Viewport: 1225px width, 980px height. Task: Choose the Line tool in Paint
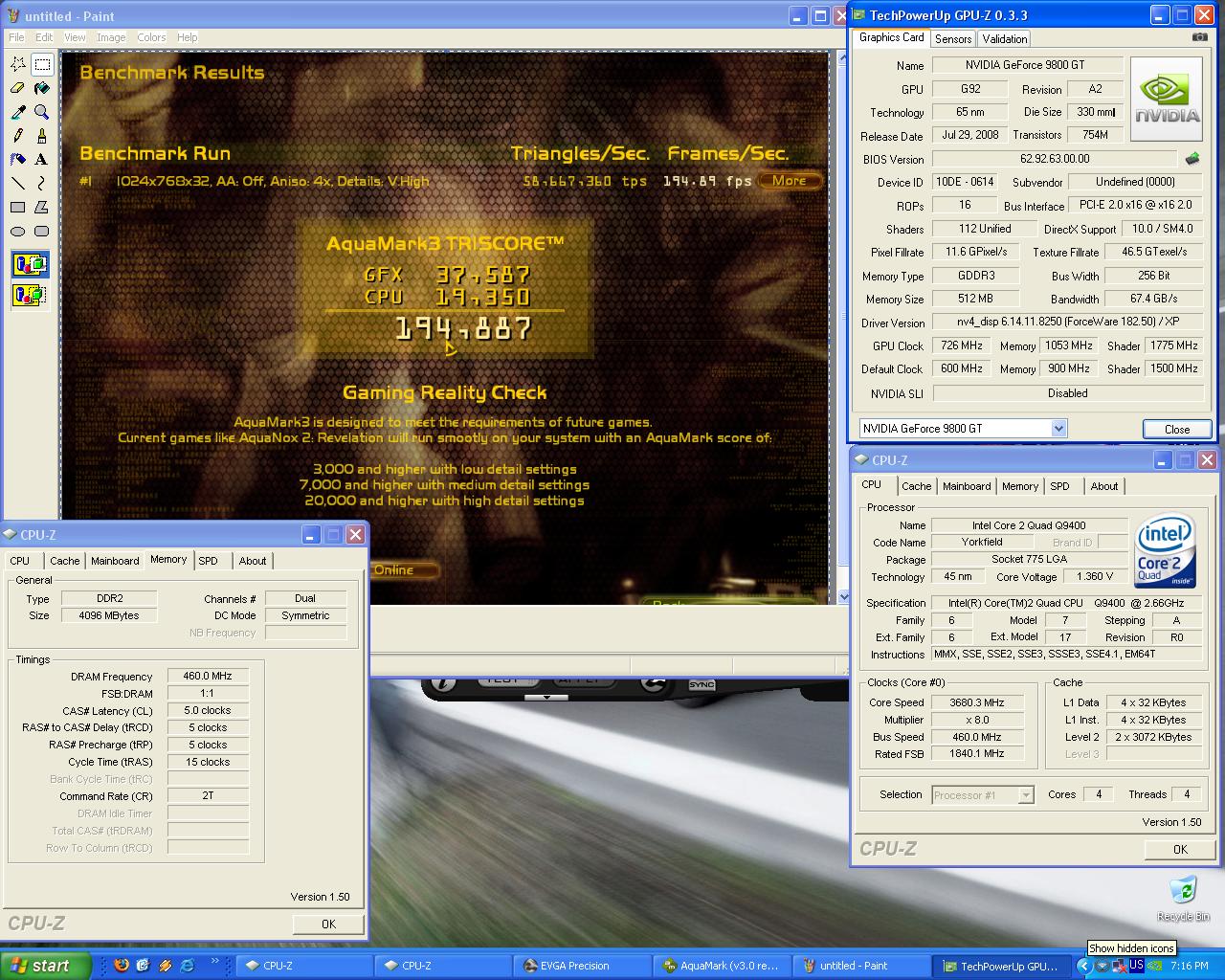pyautogui.click(x=18, y=183)
